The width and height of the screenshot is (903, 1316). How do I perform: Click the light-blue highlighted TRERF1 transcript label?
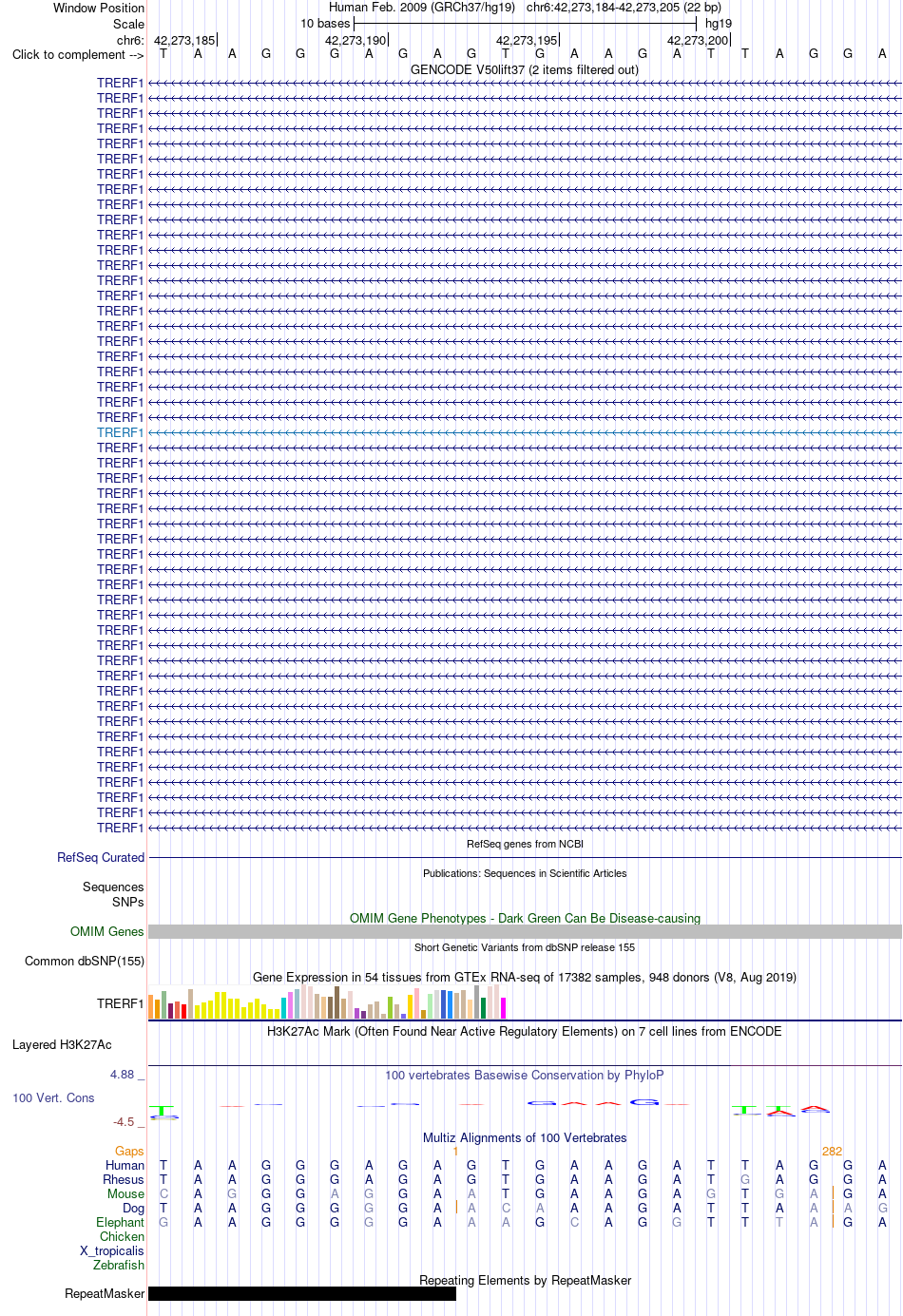120,432
